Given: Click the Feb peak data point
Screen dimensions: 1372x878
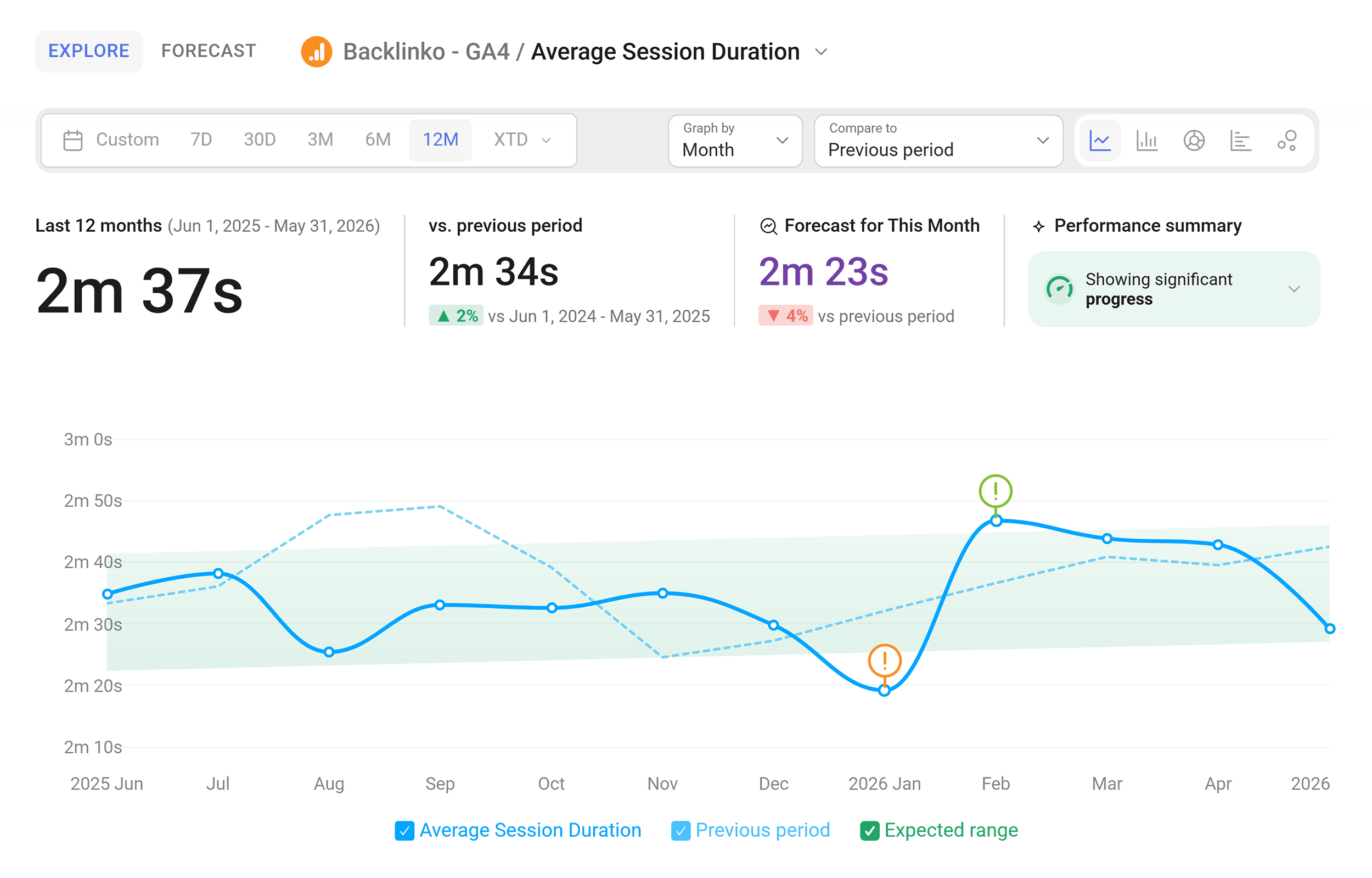Looking at the screenshot, I should 996,521.
